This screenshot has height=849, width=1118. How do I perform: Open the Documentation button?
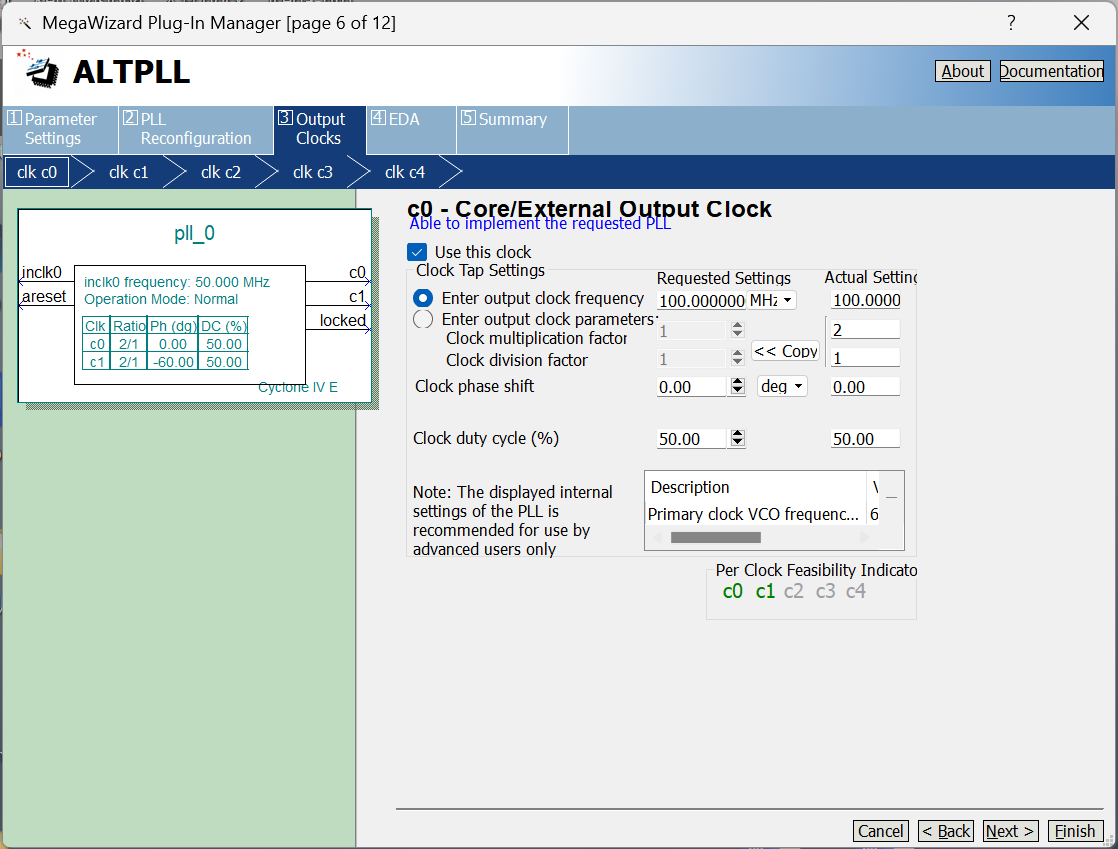1052,71
